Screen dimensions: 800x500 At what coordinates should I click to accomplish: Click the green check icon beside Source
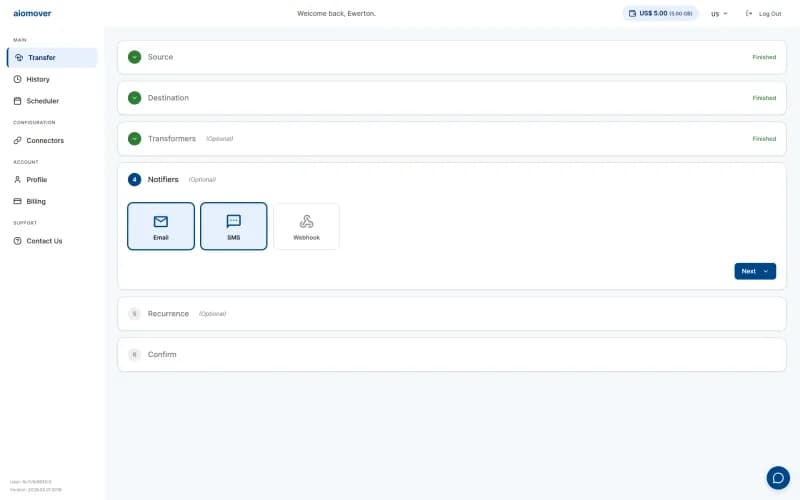tap(135, 57)
